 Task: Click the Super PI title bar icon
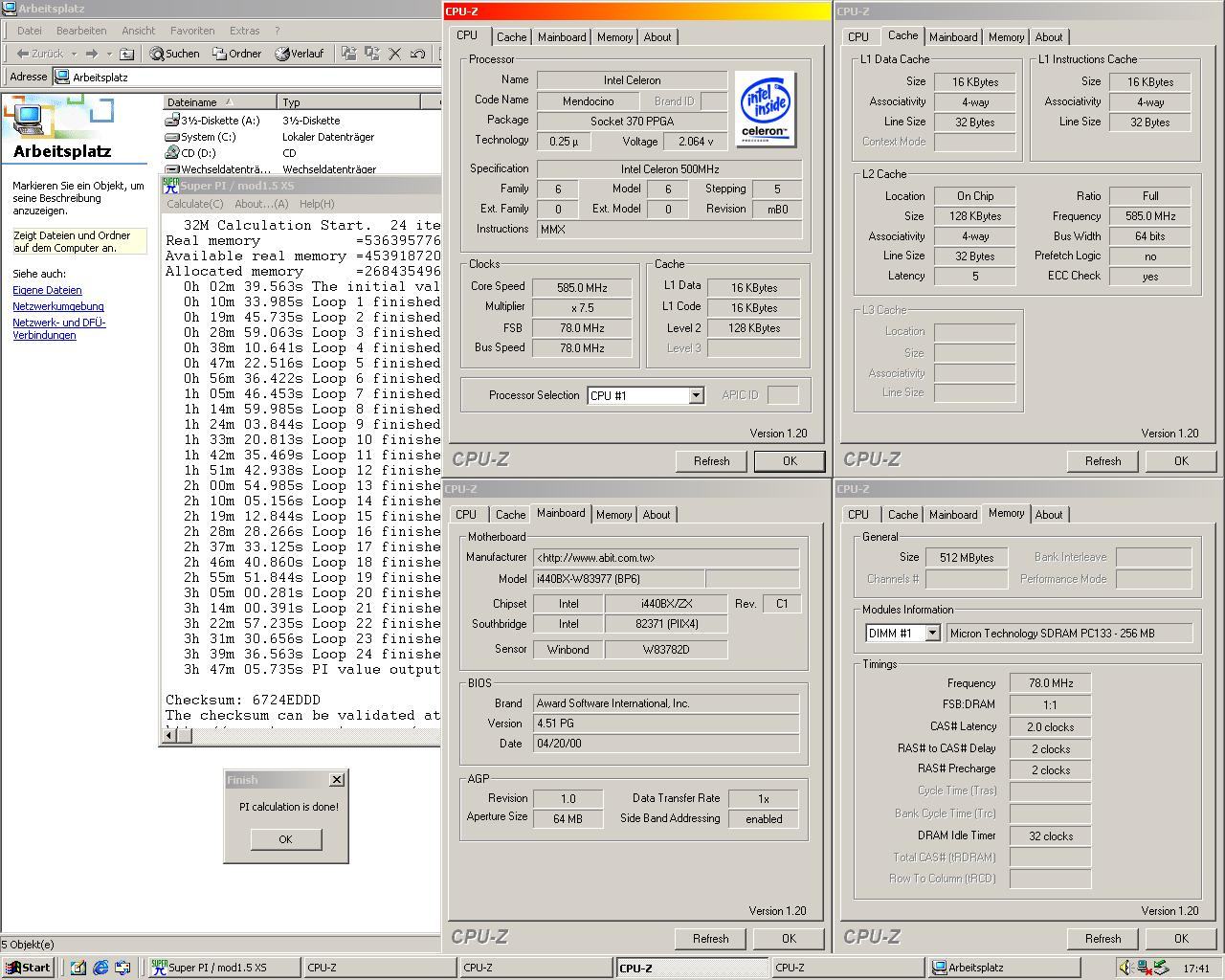pos(170,186)
